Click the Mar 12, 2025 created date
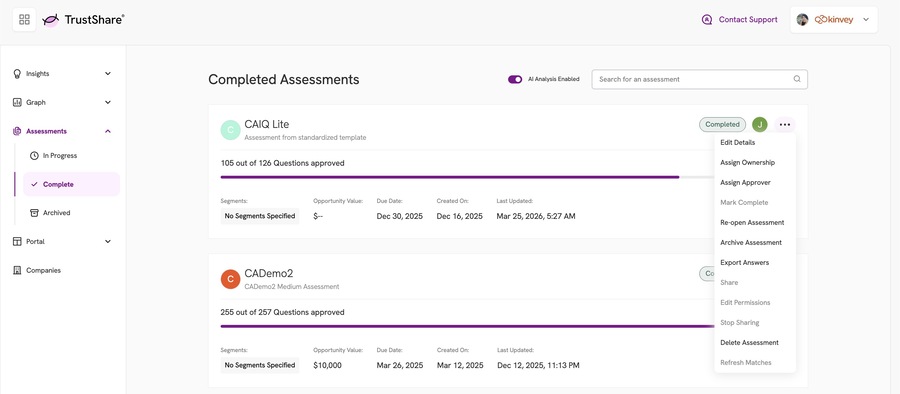This screenshot has height=394, width=900. 460,365
